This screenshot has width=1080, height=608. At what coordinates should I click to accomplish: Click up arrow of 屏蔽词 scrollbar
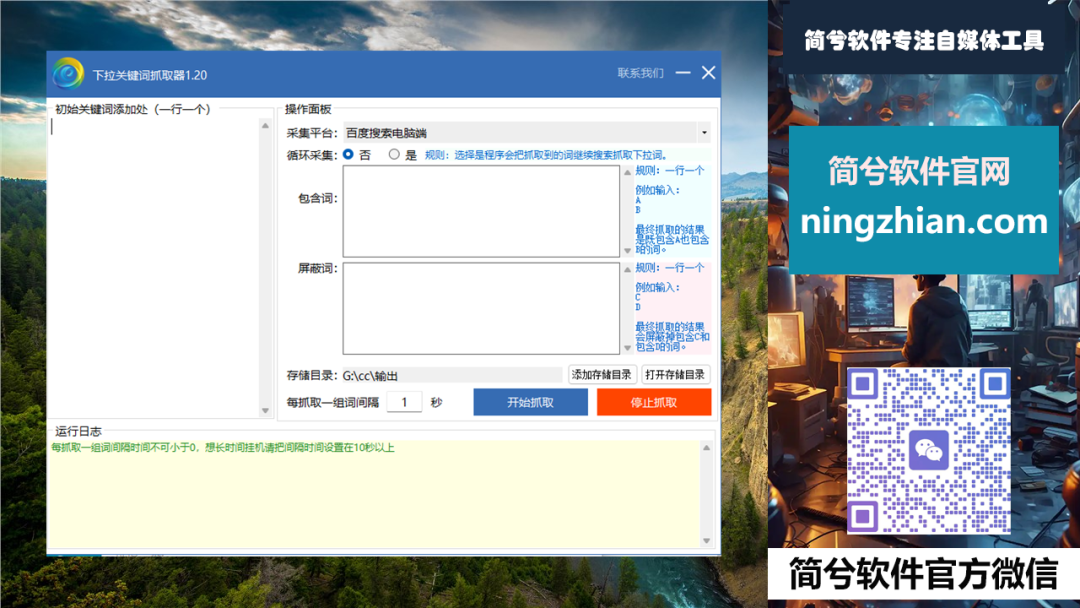(627, 269)
